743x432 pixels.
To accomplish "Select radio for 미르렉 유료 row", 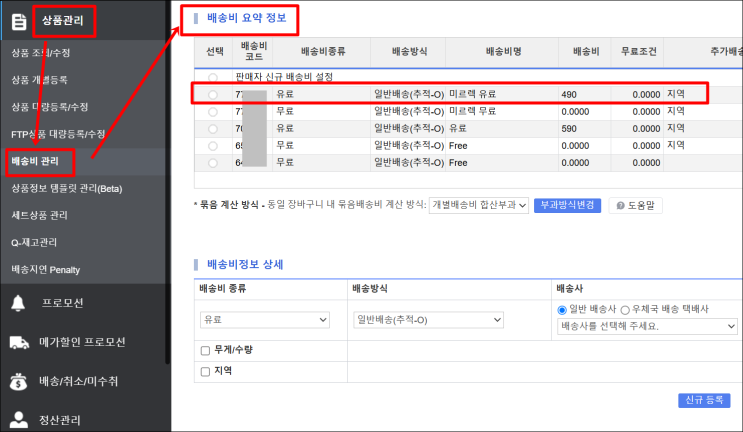I will pos(213,94).
